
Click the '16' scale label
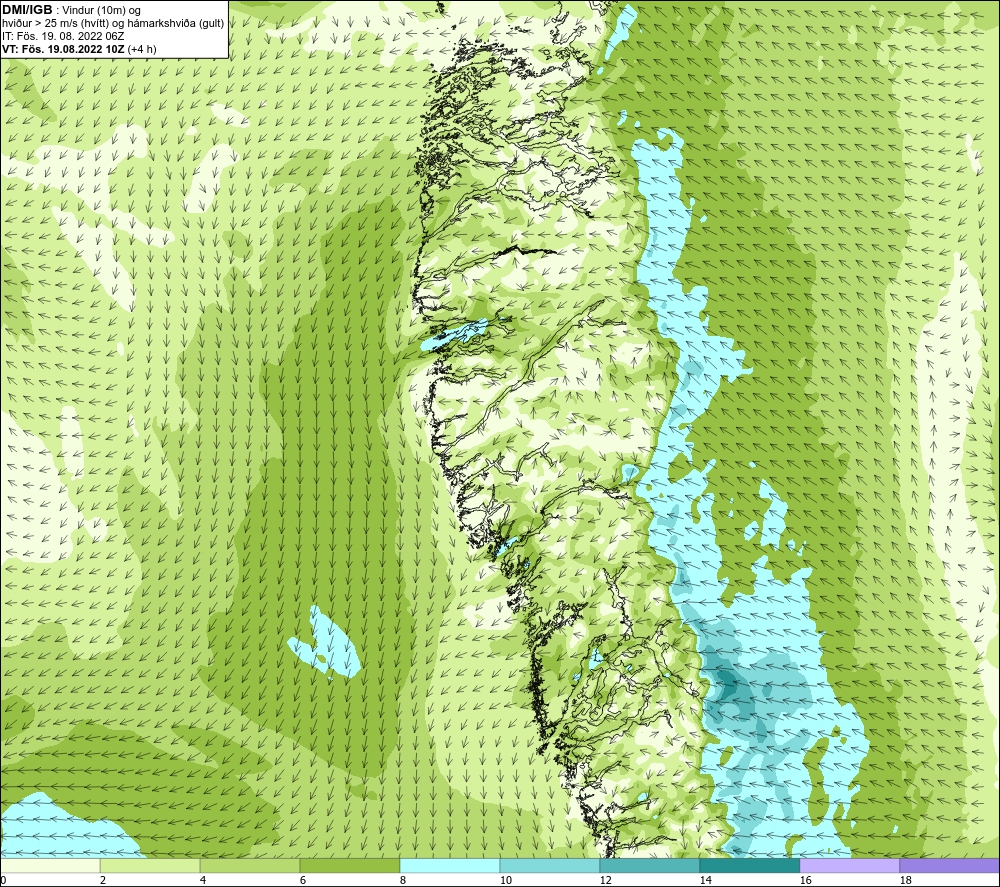click(805, 881)
